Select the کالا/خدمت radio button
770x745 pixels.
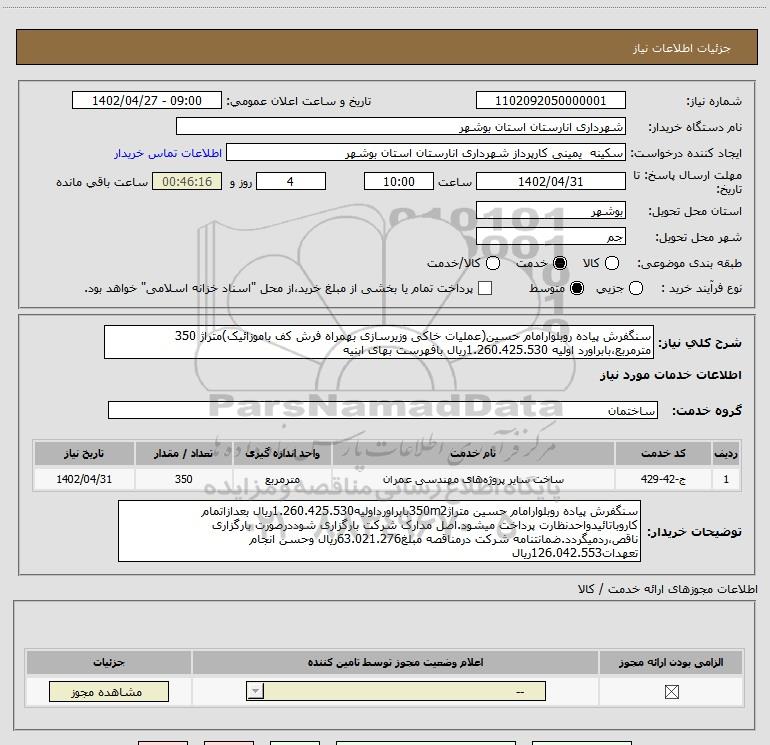[493, 263]
